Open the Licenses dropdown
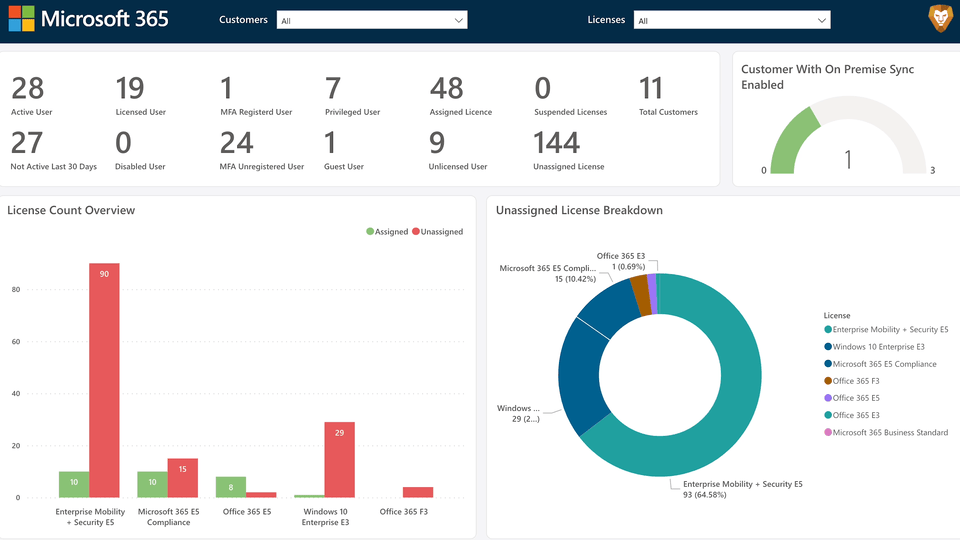 [732, 20]
